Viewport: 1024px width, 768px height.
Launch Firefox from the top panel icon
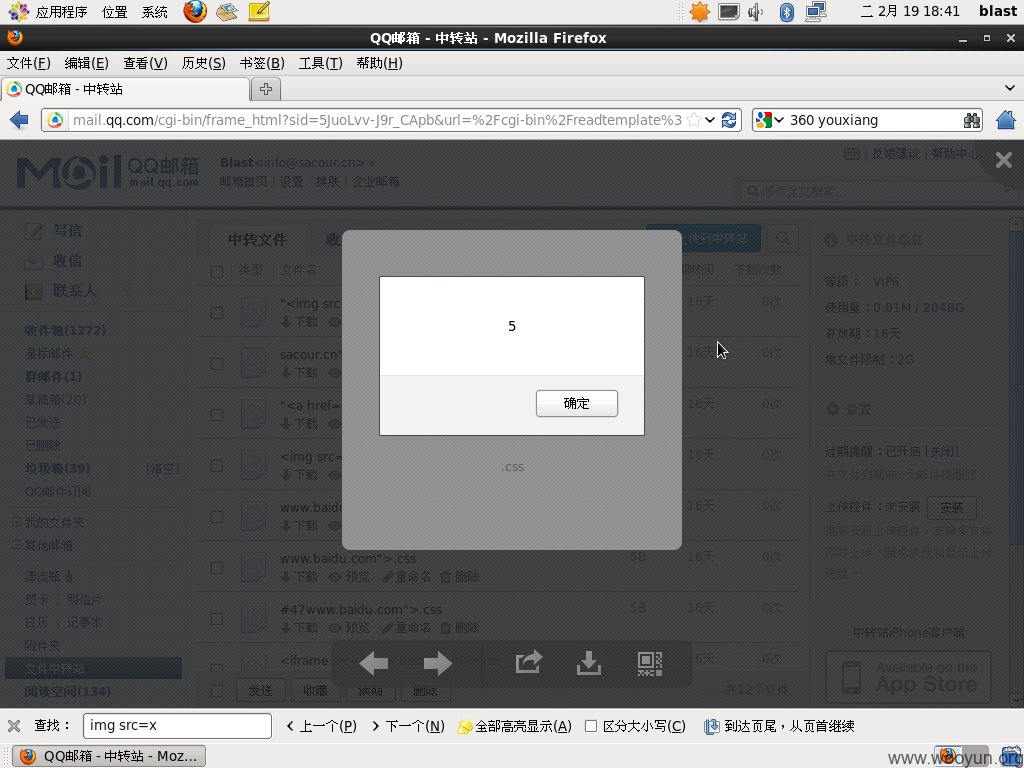click(195, 12)
